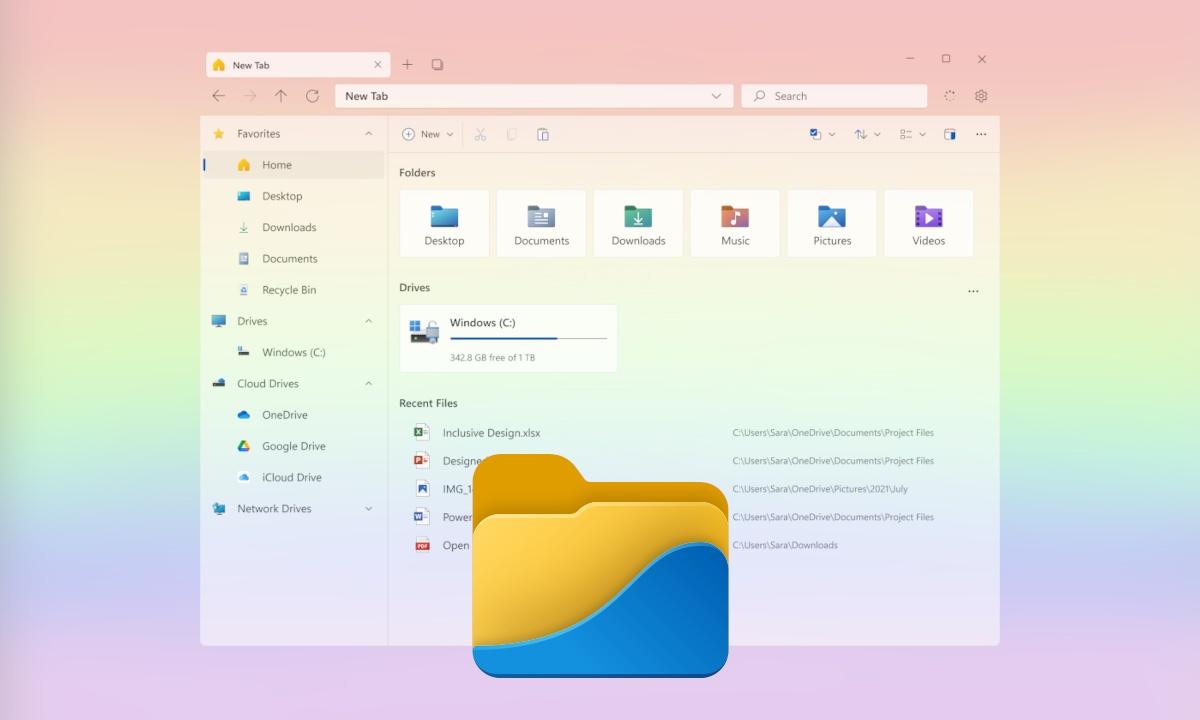
Task: Toggle the Favorites section collapsed
Action: tap(368, 133)
